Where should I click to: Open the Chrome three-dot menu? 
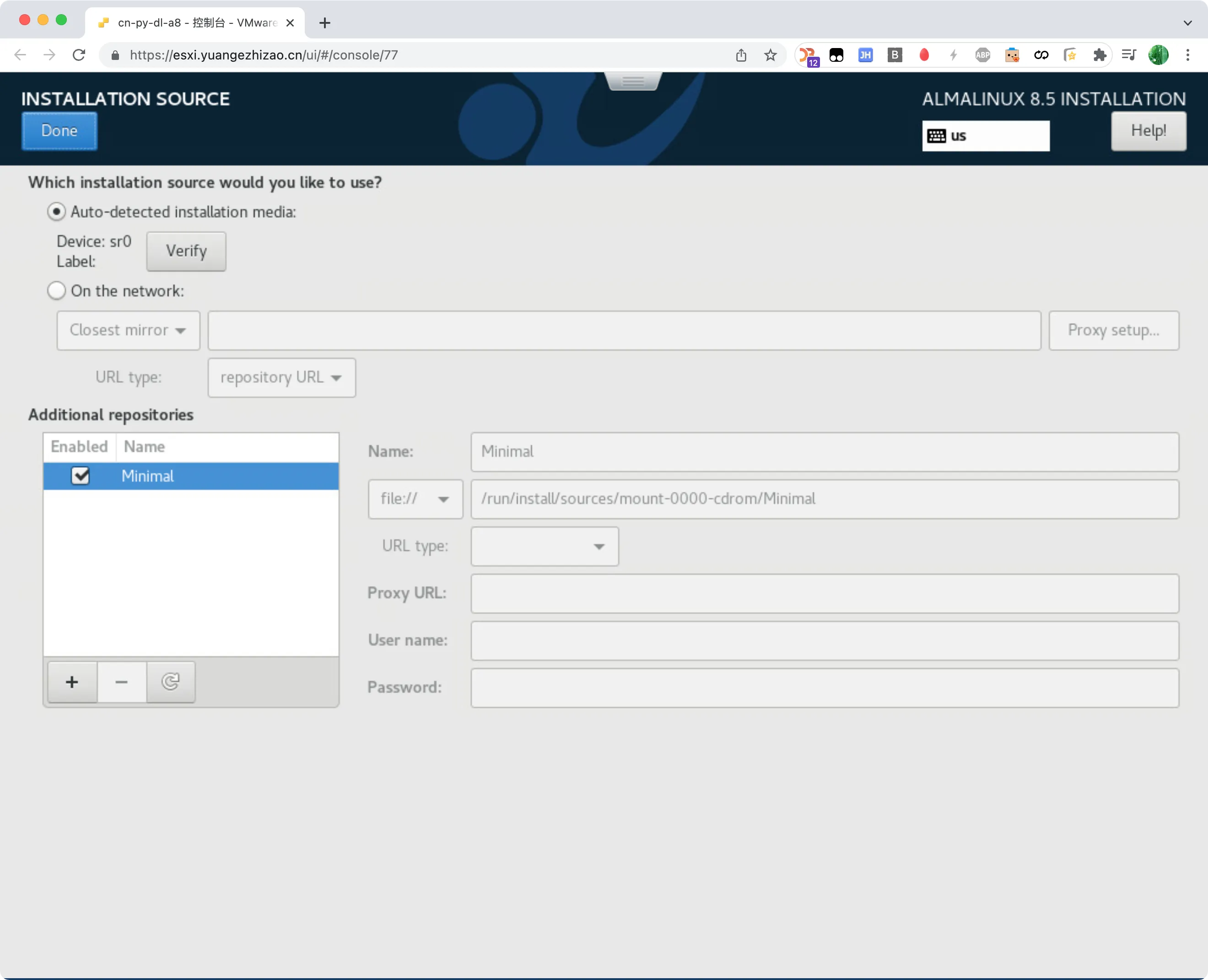coord(1188,55)
